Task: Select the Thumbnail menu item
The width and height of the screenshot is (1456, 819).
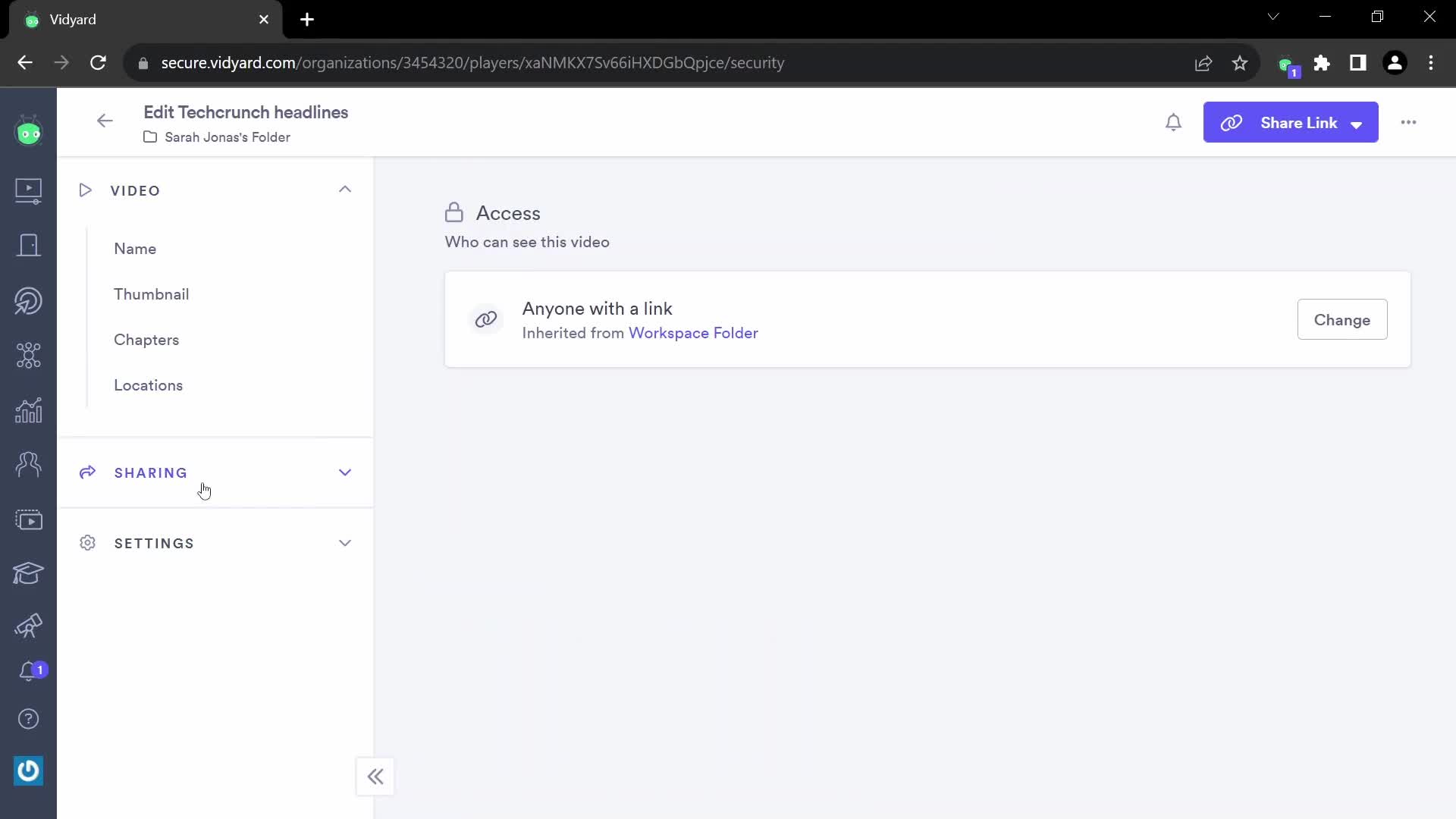Action: click(x=151, y=294)
